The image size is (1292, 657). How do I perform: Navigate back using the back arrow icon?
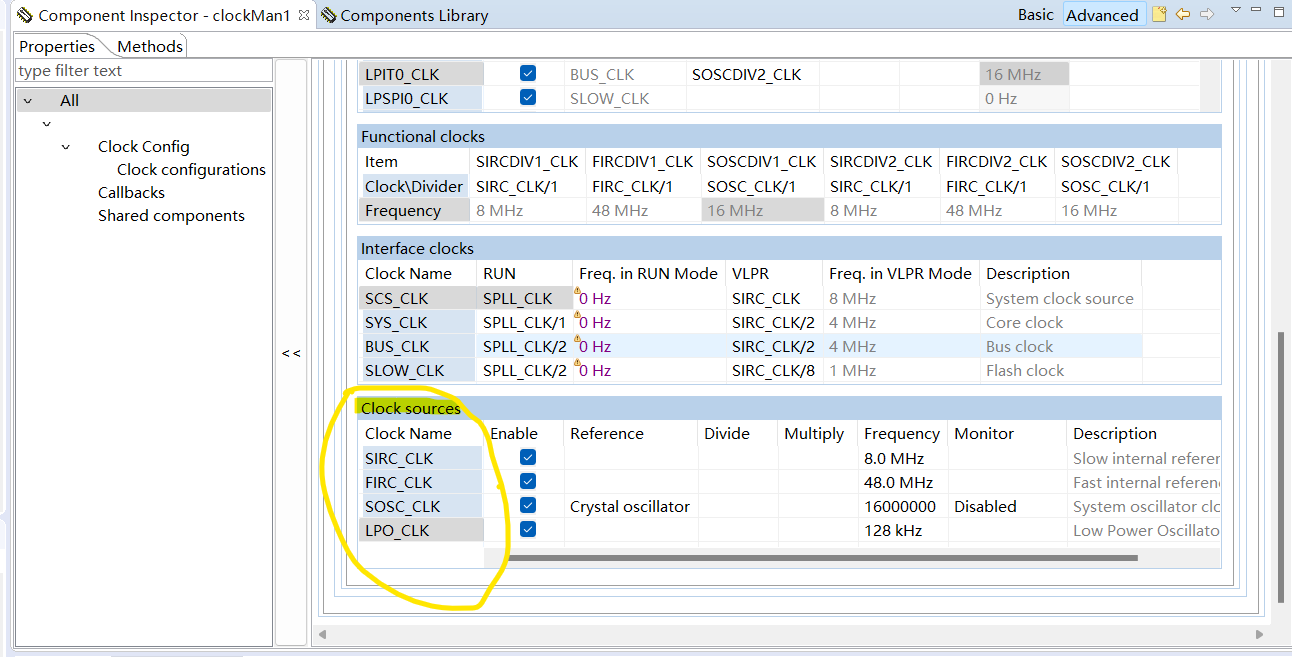(1181, 14)
